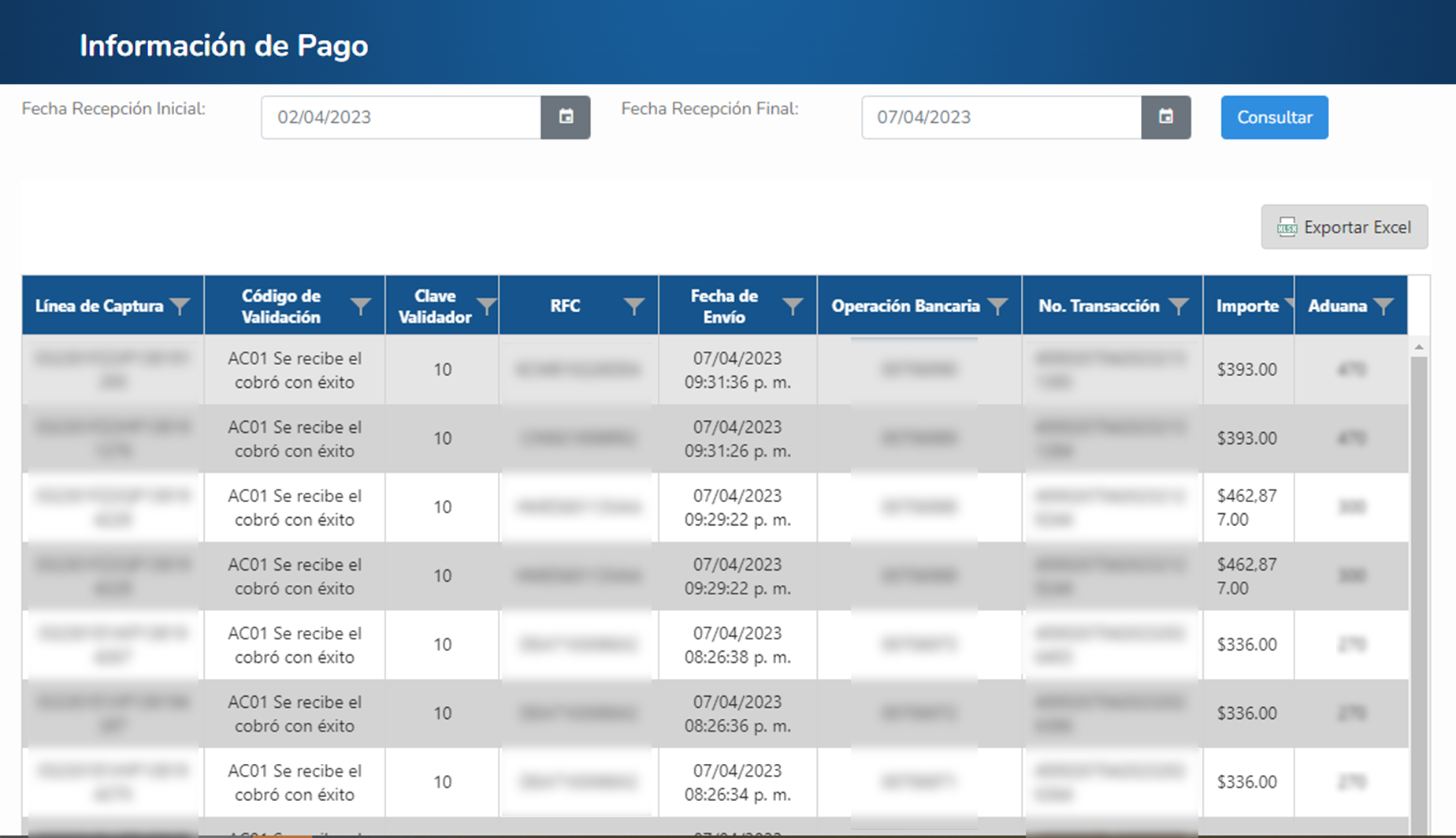Viewport: 1456px width, 838px height.
Task: Sort by Importe column header
Action: click(x=1247, y=306)
